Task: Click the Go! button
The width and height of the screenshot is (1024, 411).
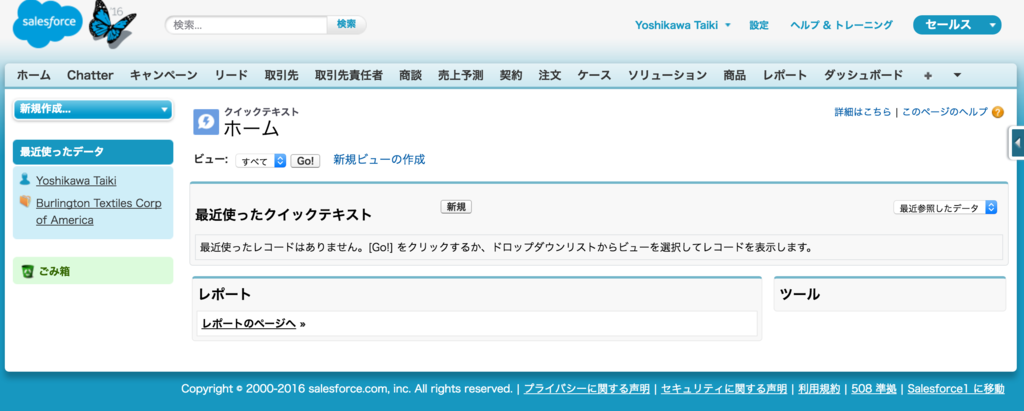Action: click(305, 161)
